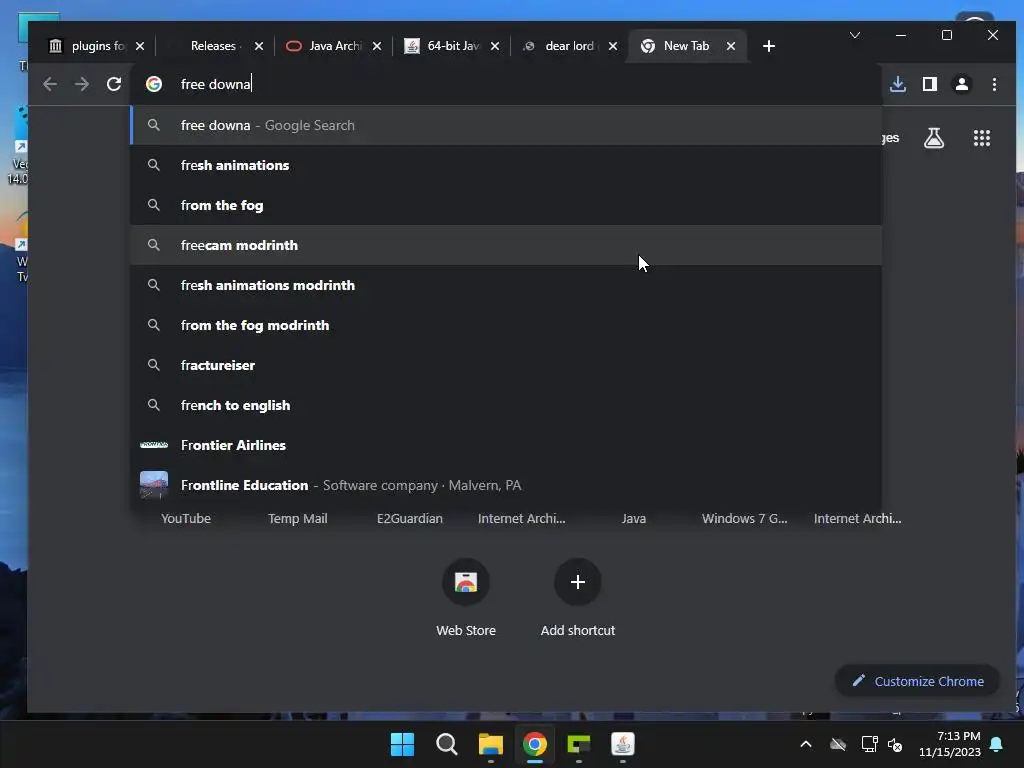
Task: Close the 'plugins fo' tab
Action: pos(140,46)
